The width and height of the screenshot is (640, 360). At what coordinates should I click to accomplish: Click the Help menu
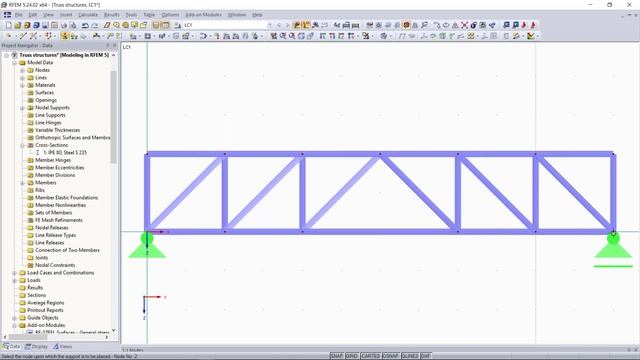257,15
